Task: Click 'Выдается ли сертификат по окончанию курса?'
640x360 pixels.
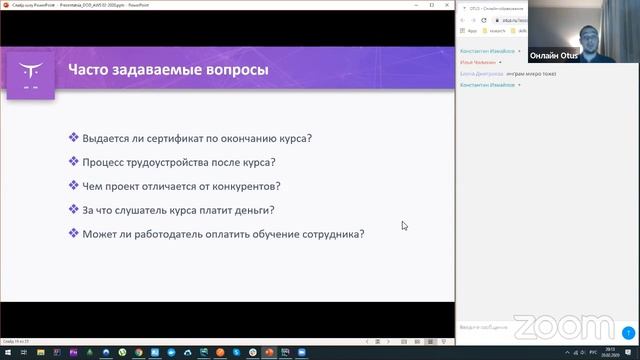Action: (x=197, y=138)
